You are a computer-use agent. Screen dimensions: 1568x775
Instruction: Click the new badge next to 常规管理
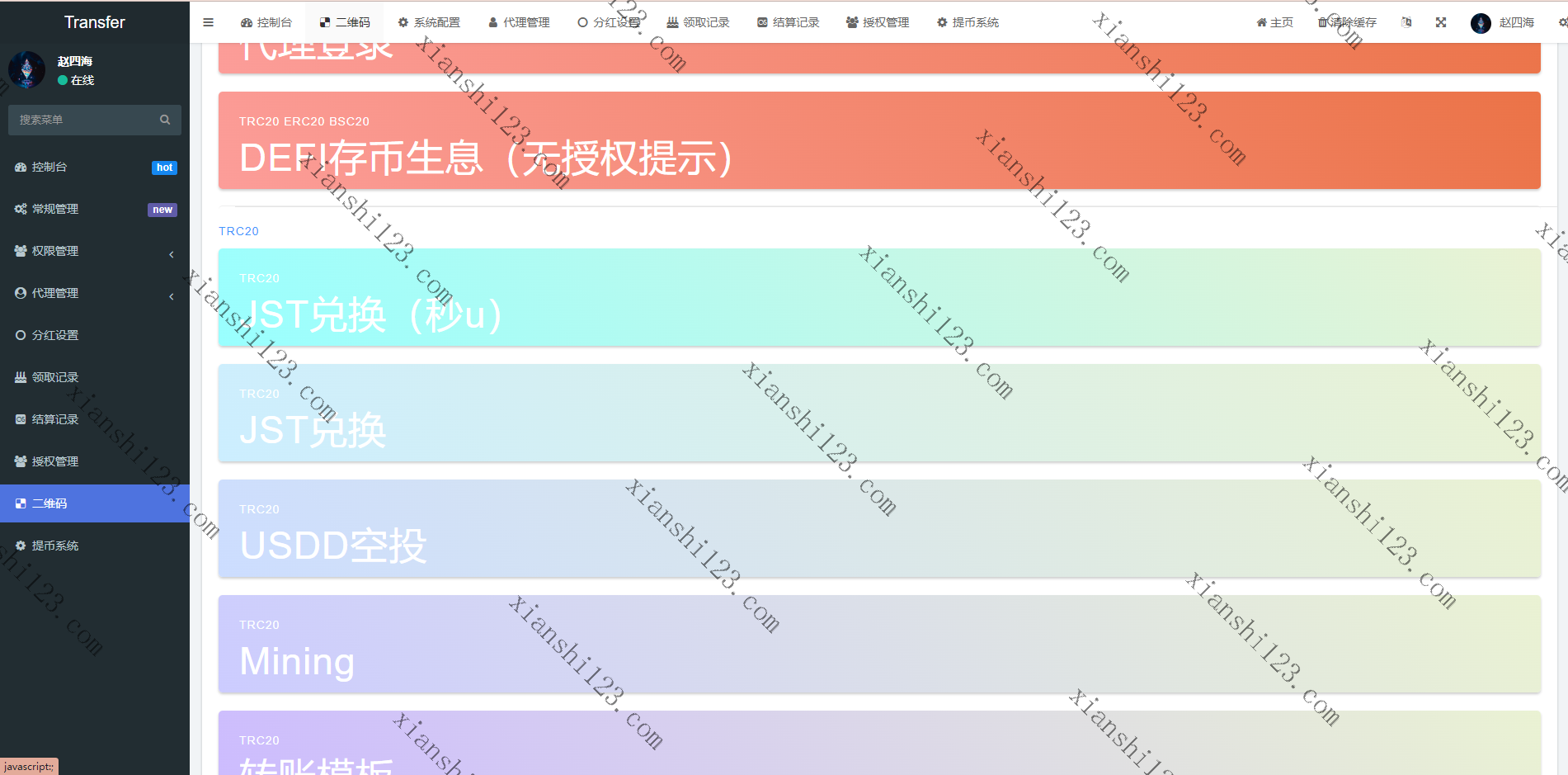(162, 210)
